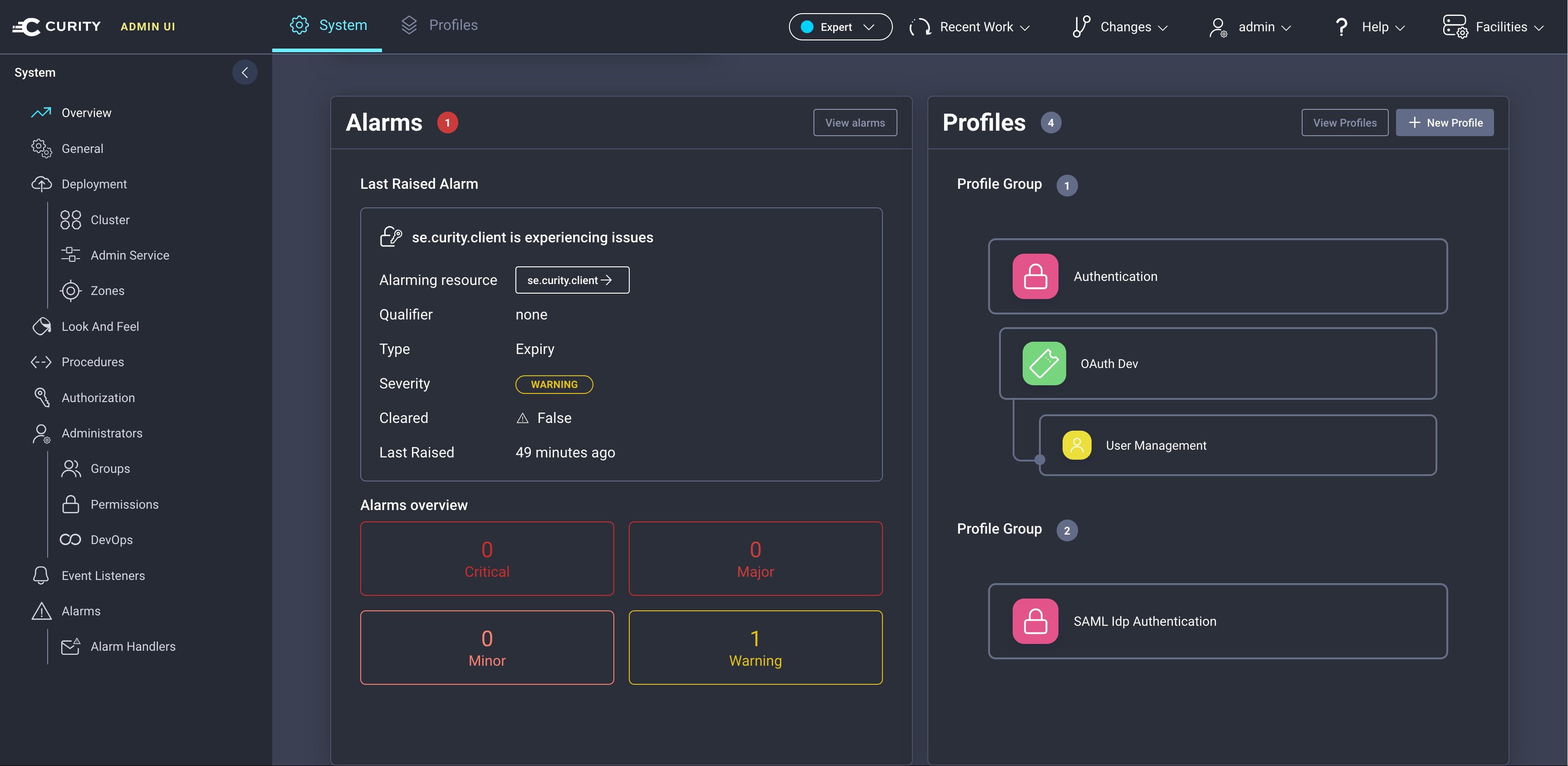The image size is (1568, 766).
Task: Click the Deployment cloud upload icon
Action: click(x=41, y=184)
